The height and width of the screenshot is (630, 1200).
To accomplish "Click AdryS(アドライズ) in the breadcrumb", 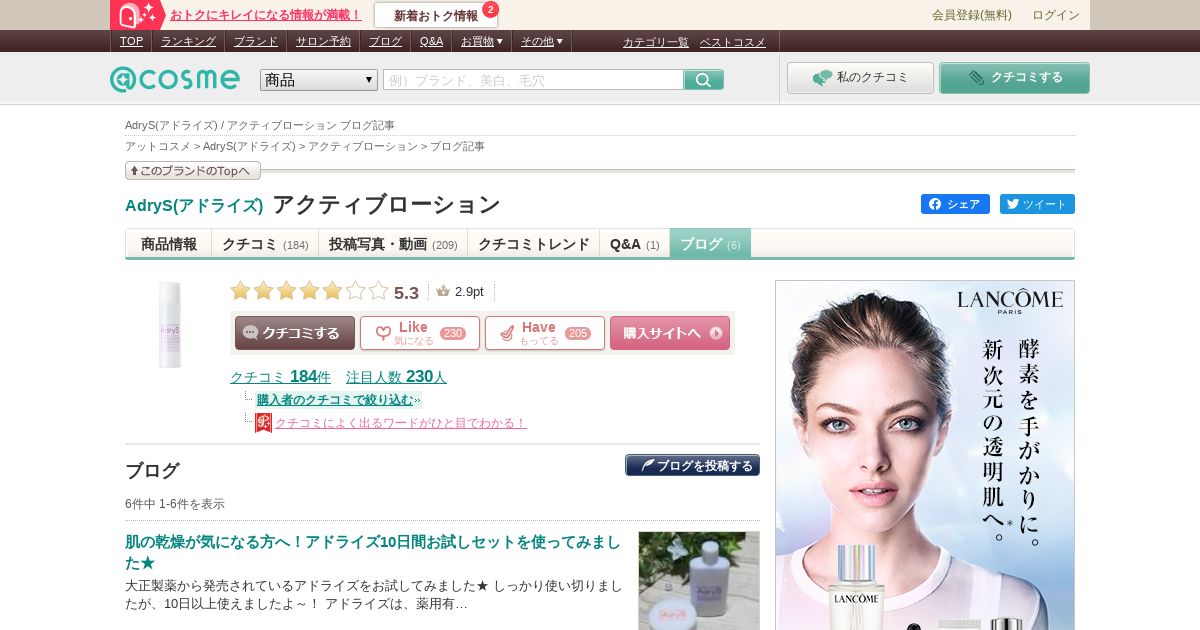I will [x=249, y=146].
